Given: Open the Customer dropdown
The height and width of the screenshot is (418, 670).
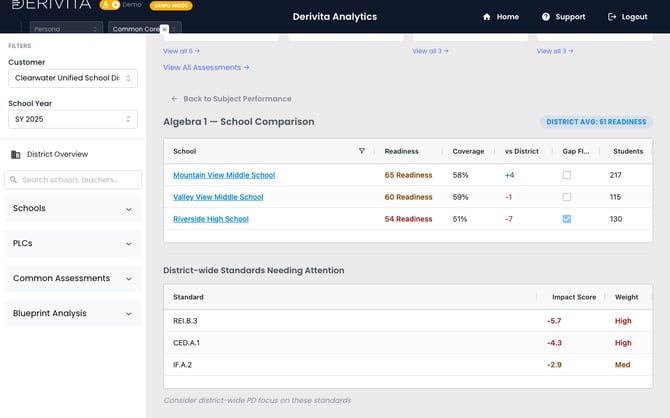Looking at the screenshot, I should [x=73, y=78].
